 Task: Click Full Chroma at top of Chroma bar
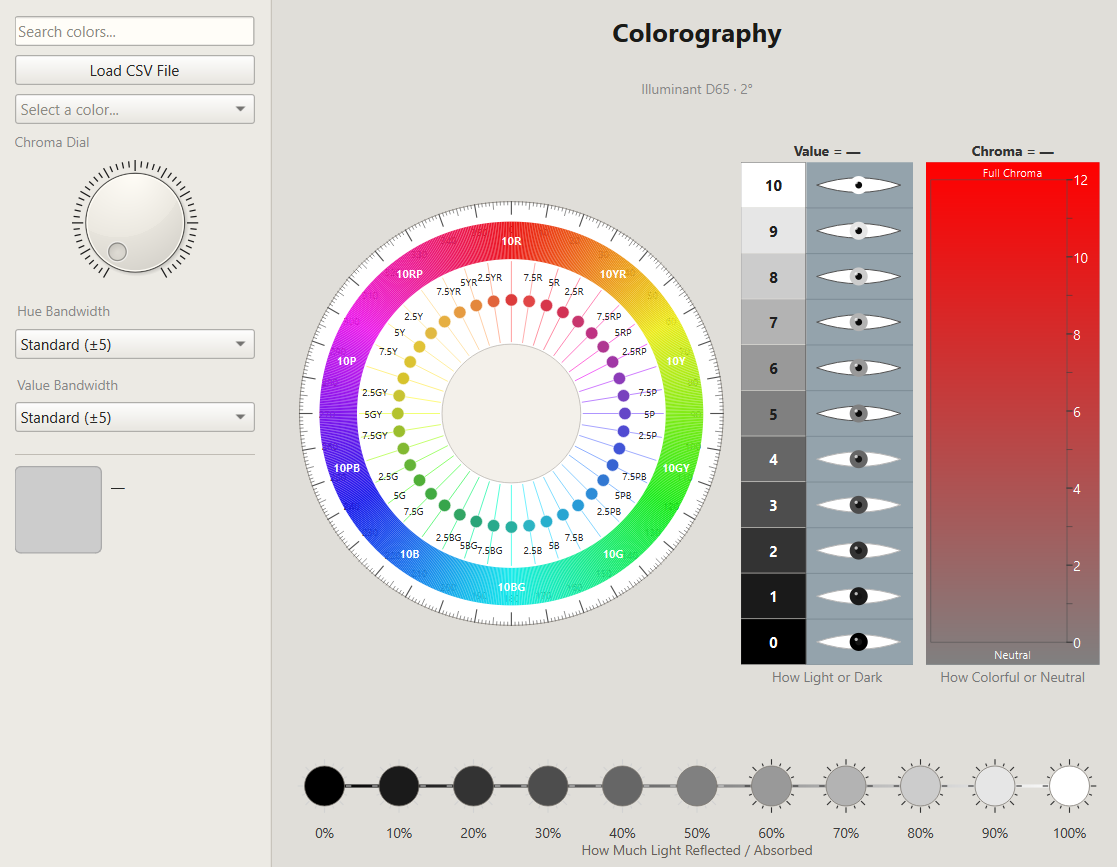[1012, 172]
